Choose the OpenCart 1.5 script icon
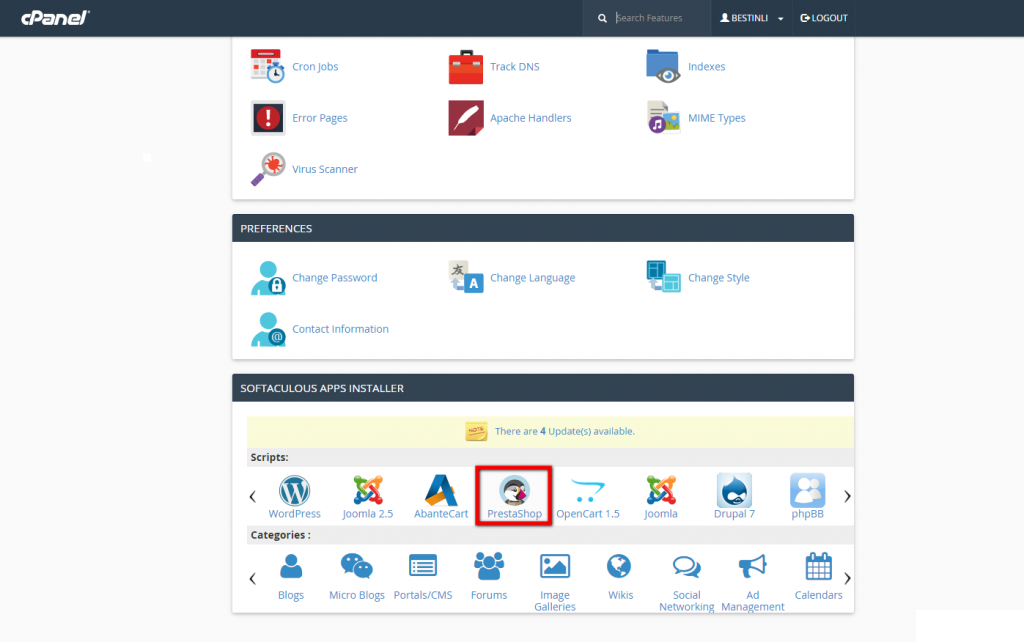The width and height of the screenshot is (1024, 642). (x=588, y=491)
